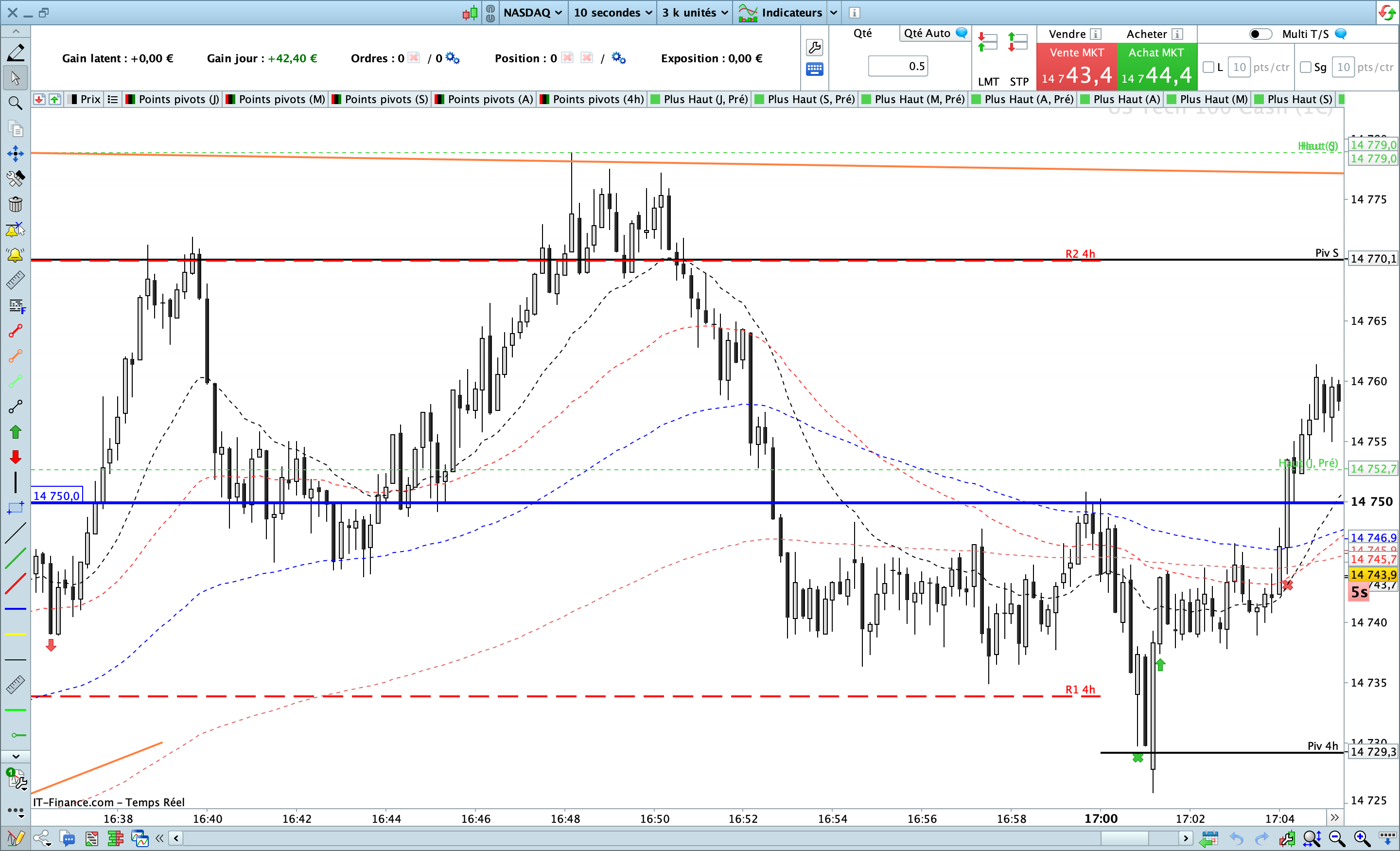Select the red down arrow tool

coord(16,457)
